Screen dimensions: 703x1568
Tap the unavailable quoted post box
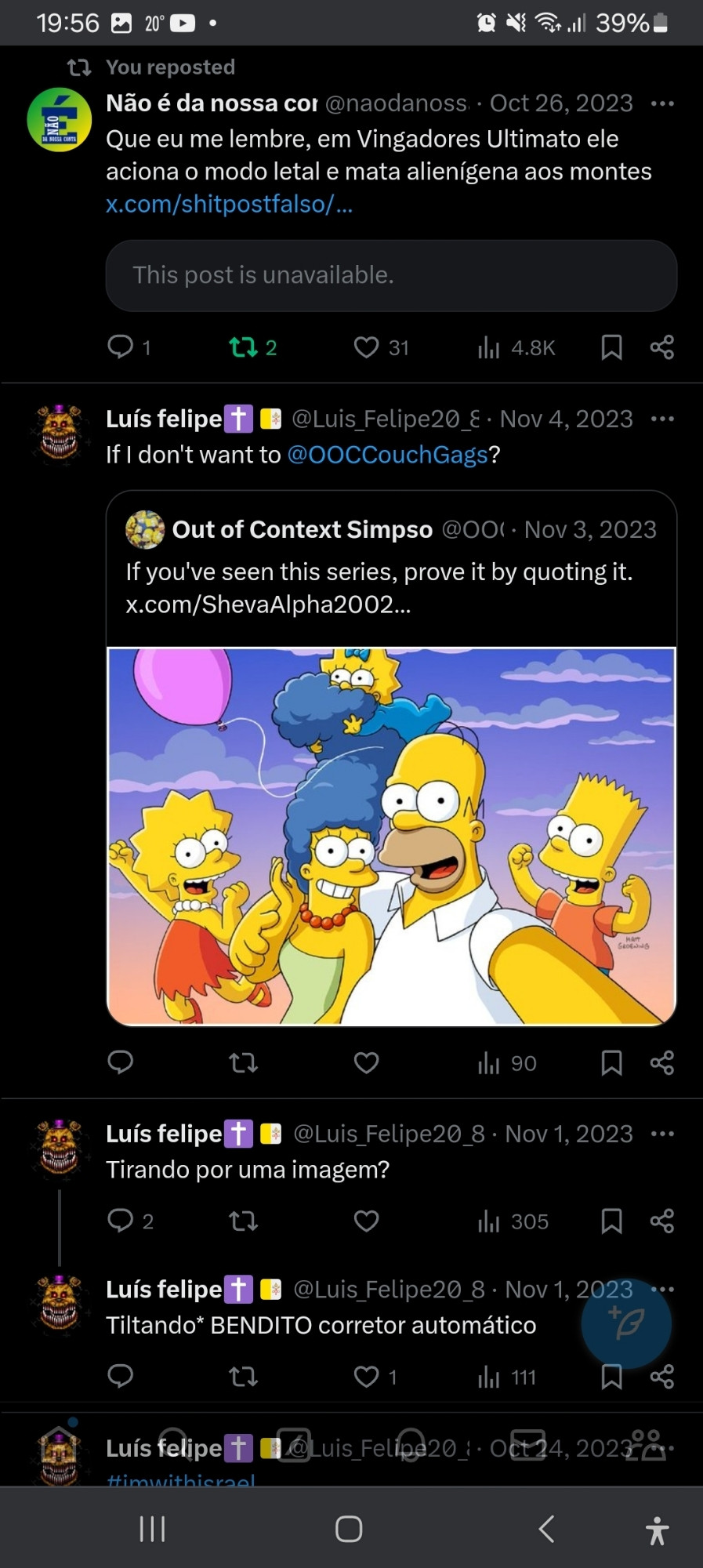(x=391, y=275)
